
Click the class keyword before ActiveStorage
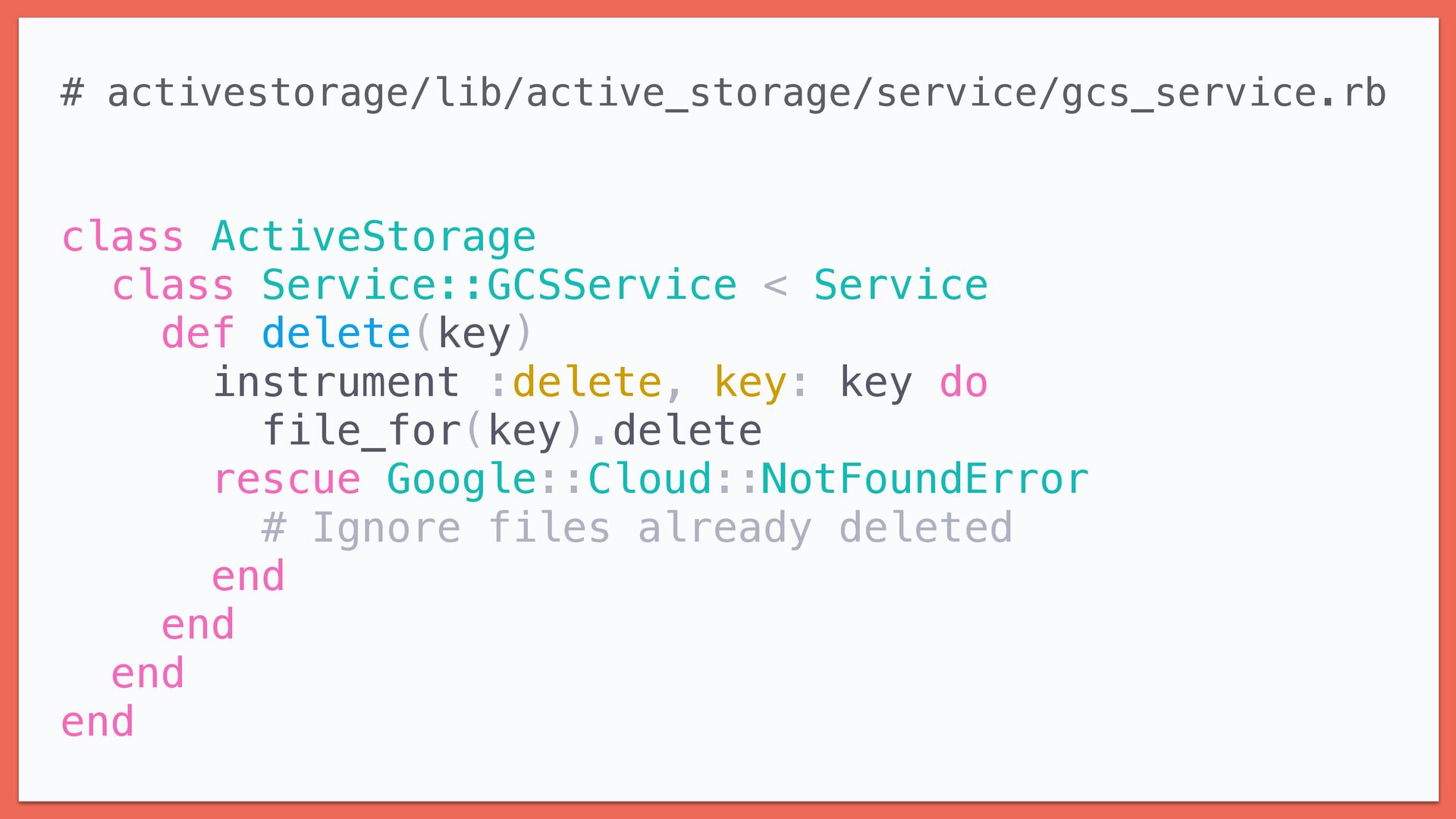click(122, 237)
